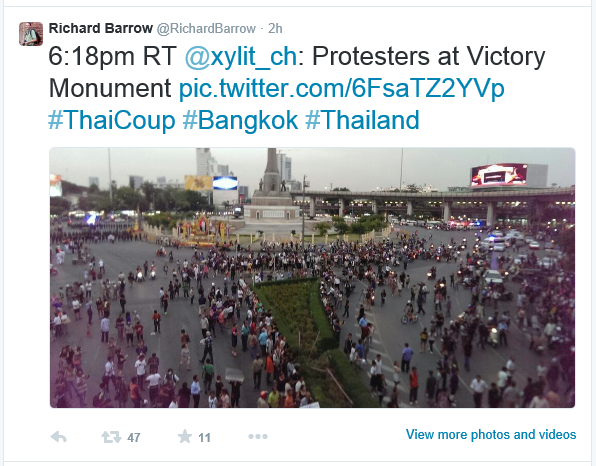Visit the @xylit_ch mention
Viewport: 596px width, 466px height.
(x=241, y=57)
